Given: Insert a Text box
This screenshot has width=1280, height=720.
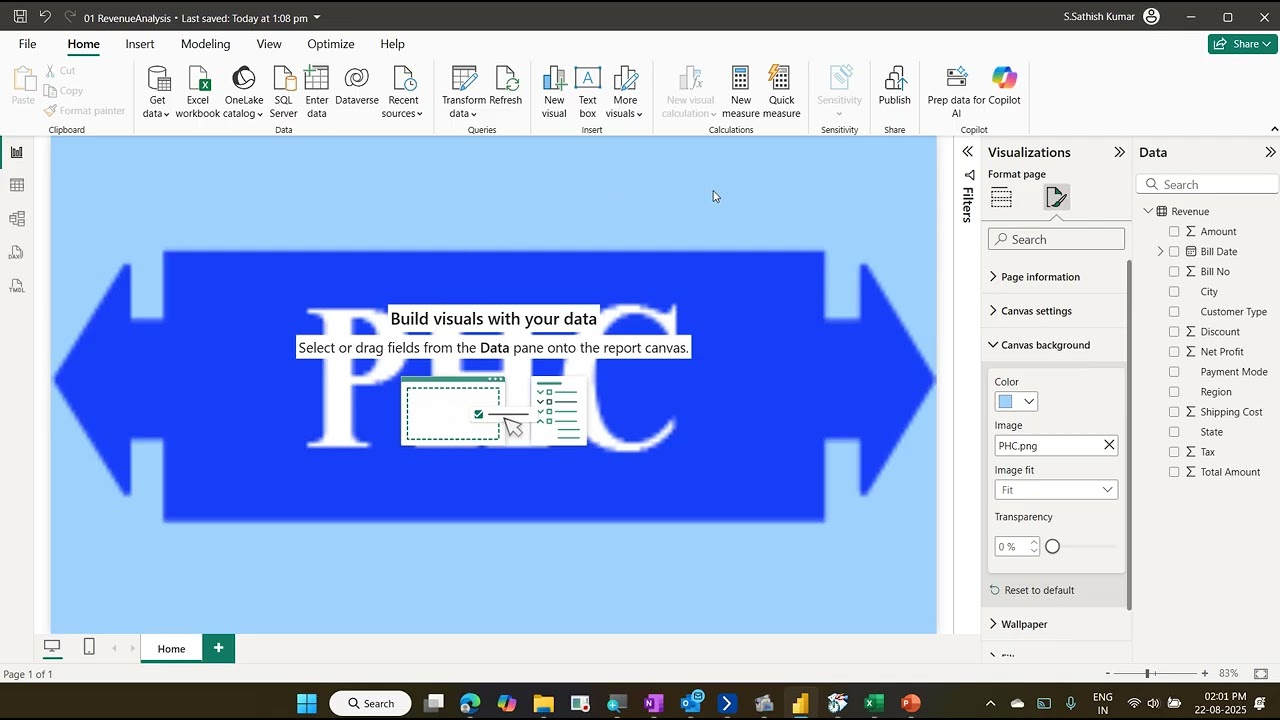Looking at the screenshot, I should click(588, 92).
